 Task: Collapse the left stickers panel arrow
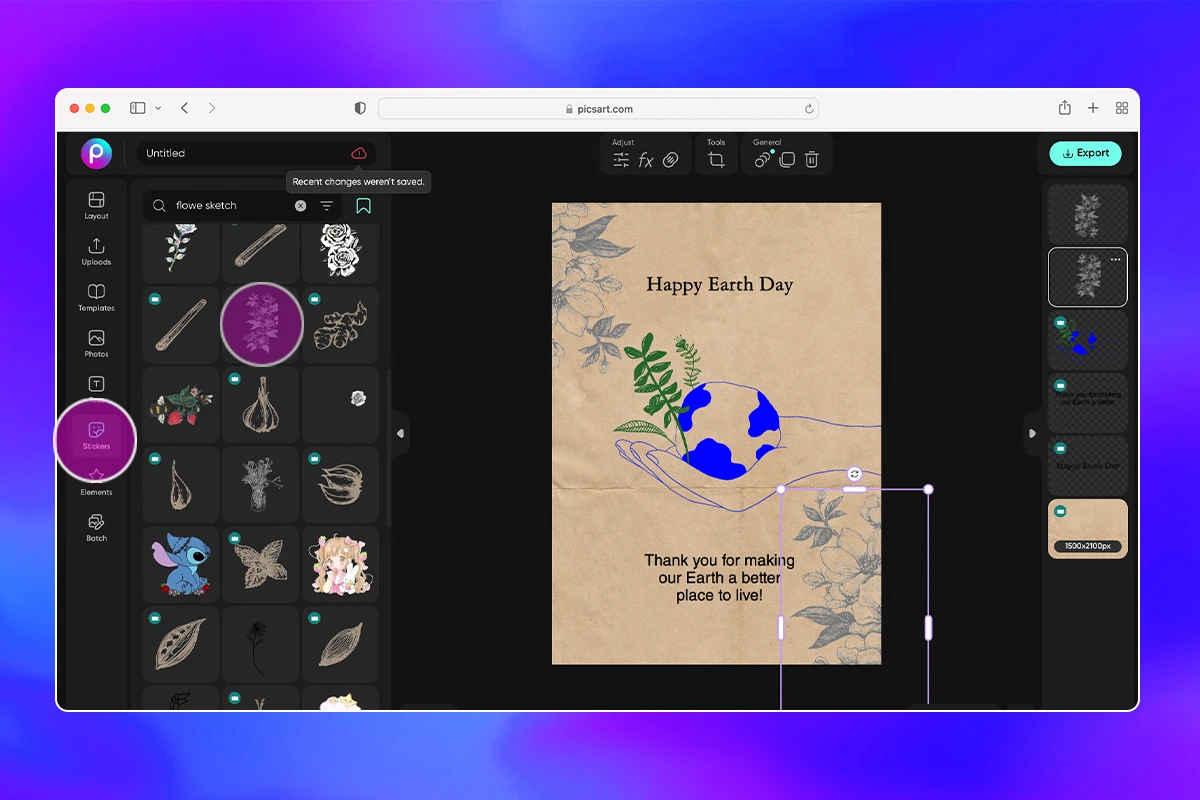pos(400,433)
